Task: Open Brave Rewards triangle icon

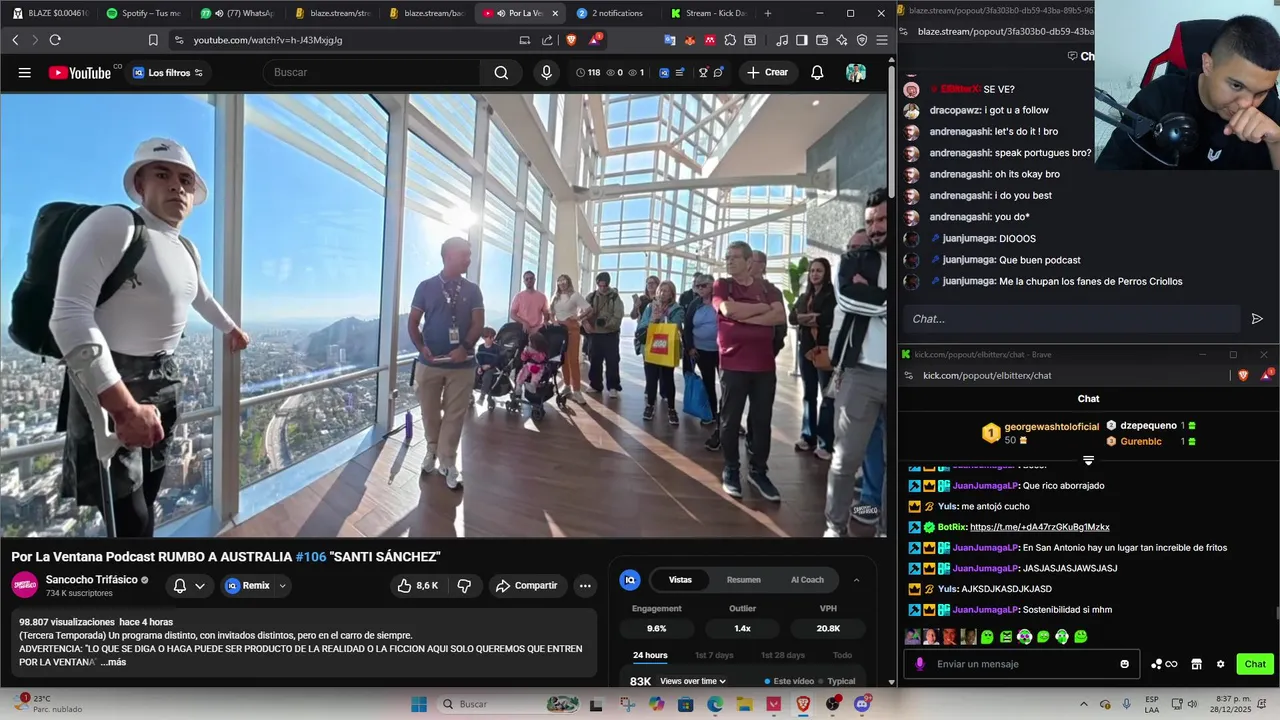Action: pyautogui.click(x=595, y=40)
